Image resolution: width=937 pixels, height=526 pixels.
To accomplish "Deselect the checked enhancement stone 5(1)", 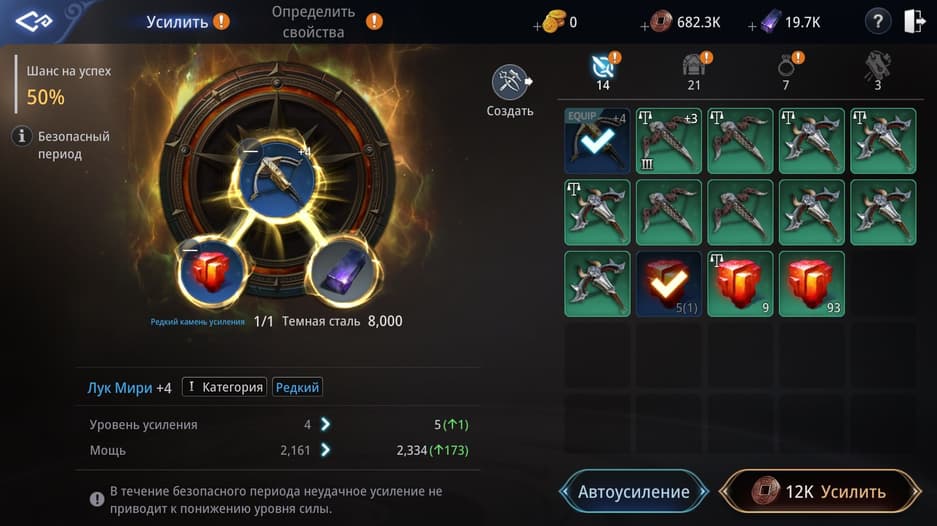I will point(669,284).
